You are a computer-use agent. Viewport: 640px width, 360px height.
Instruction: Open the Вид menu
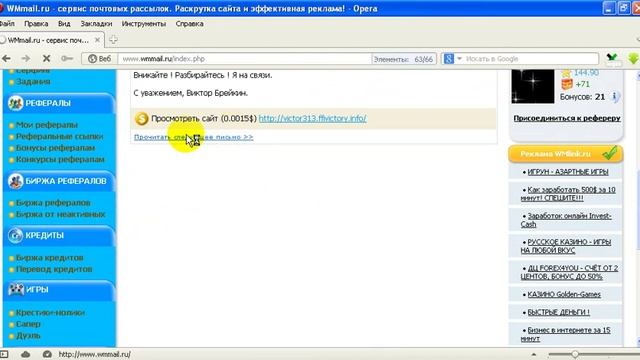[64, 24]
